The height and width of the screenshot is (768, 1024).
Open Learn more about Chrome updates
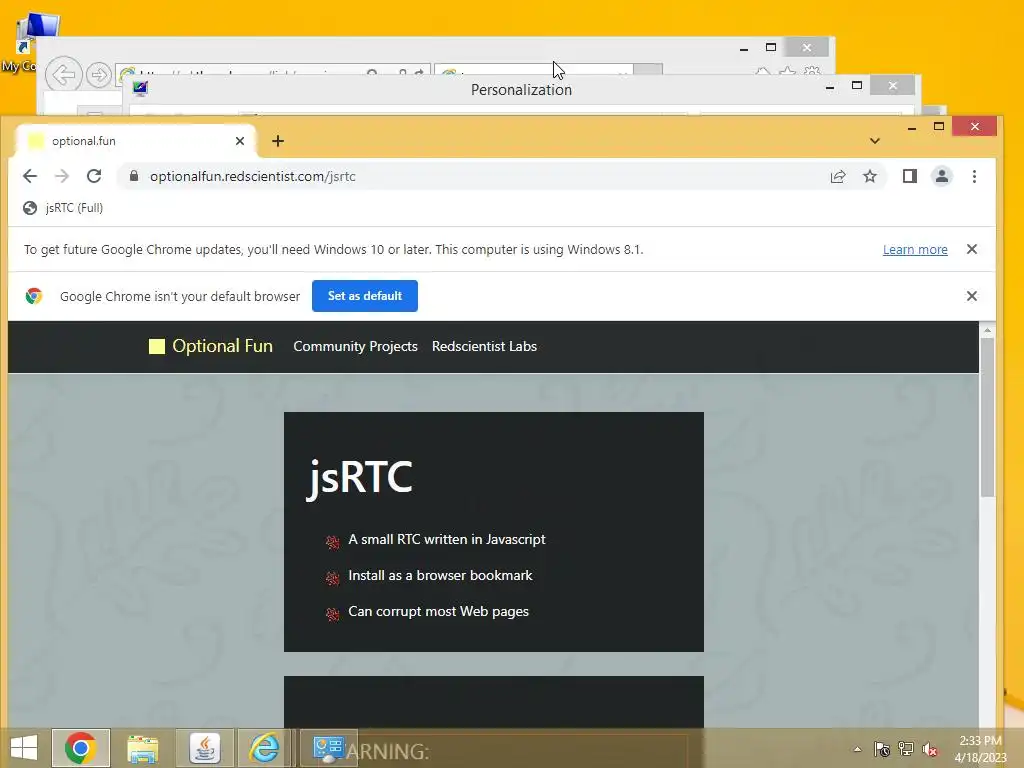915,249
